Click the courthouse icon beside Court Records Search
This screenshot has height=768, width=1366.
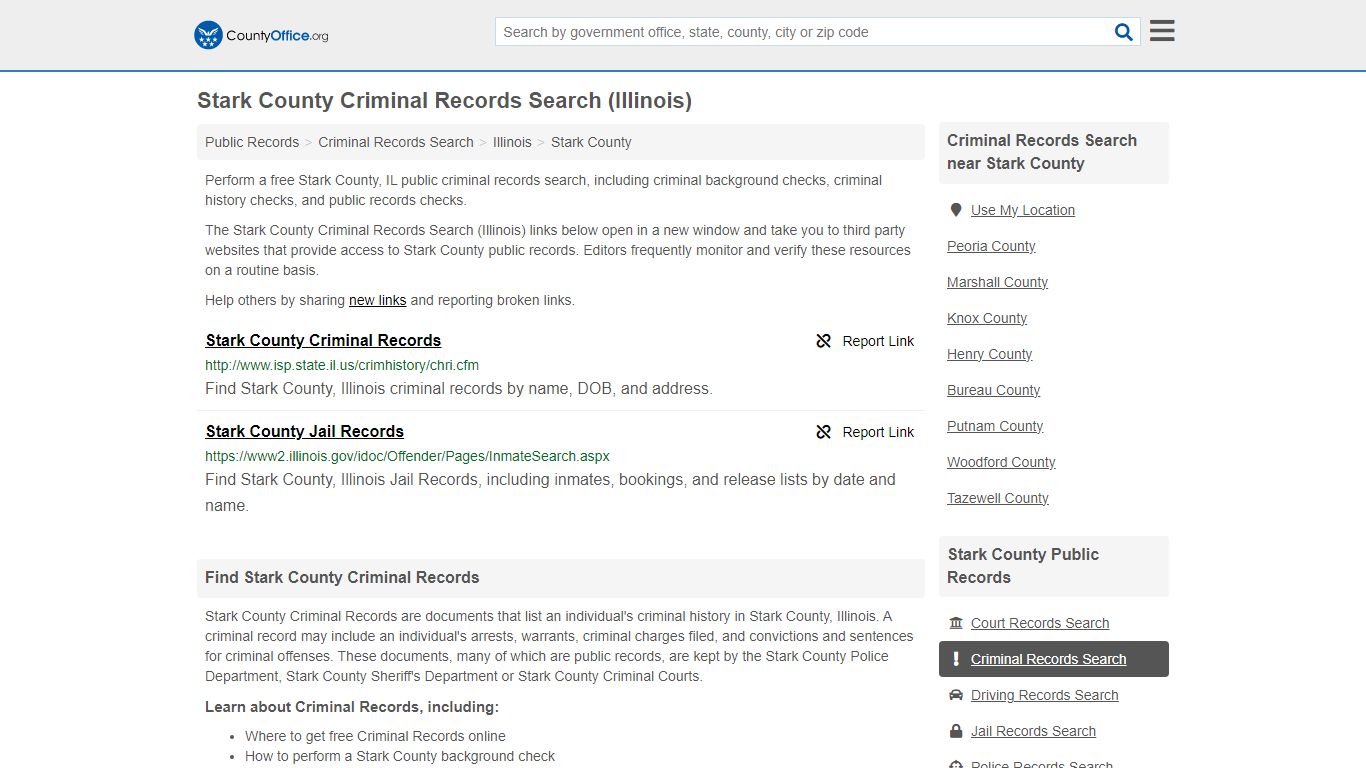956,623
